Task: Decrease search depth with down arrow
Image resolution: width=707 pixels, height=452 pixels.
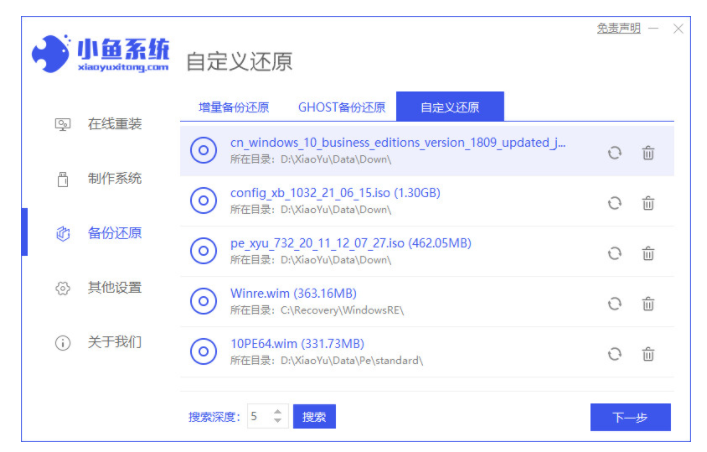Action: click(278, 421)
